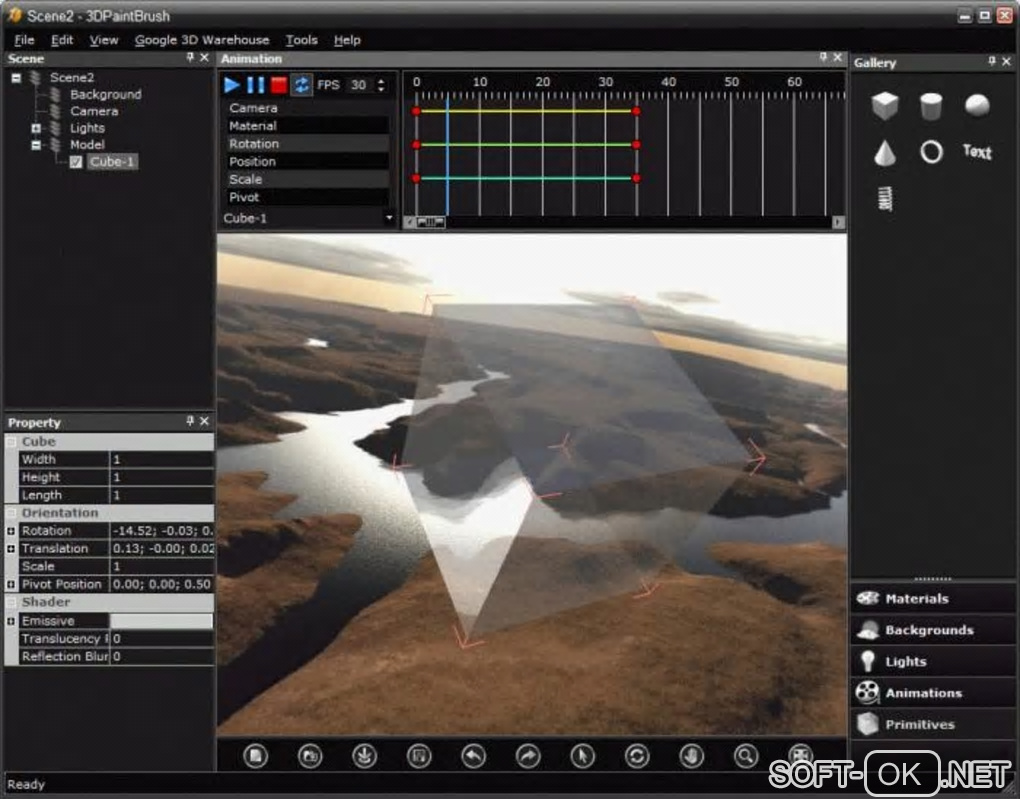
Task: Redo the action with the toolbar arrow
Action: pos(528,756)
